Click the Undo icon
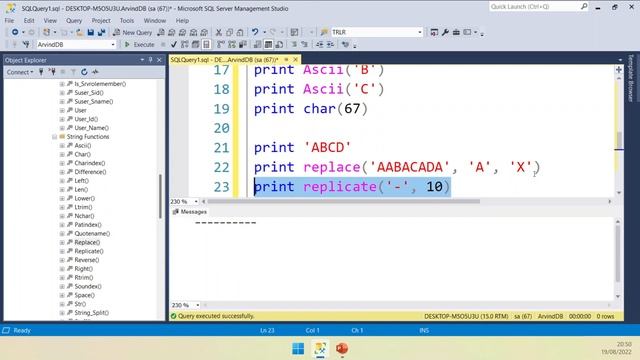Image resolution: width=640 pixels, height=360 pixels. pyautogui.click(x=255, y=32)
